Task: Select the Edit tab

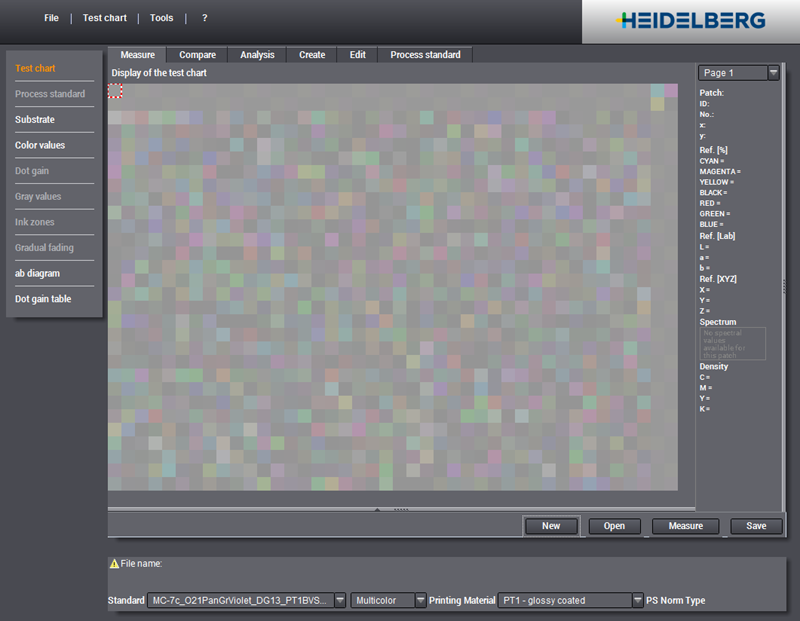Action: [357, 55]
